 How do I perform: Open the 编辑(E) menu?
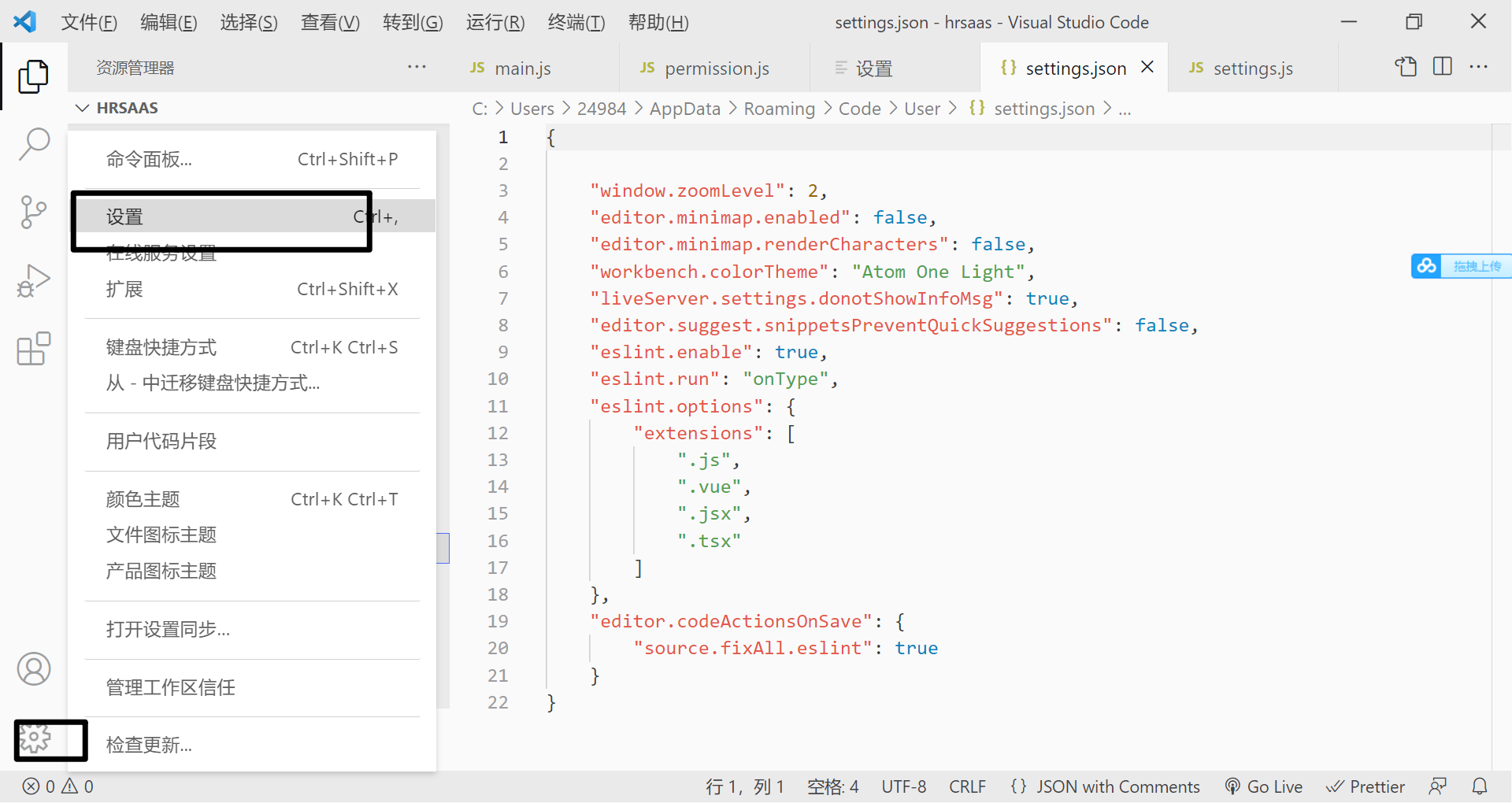click(169, 22)
